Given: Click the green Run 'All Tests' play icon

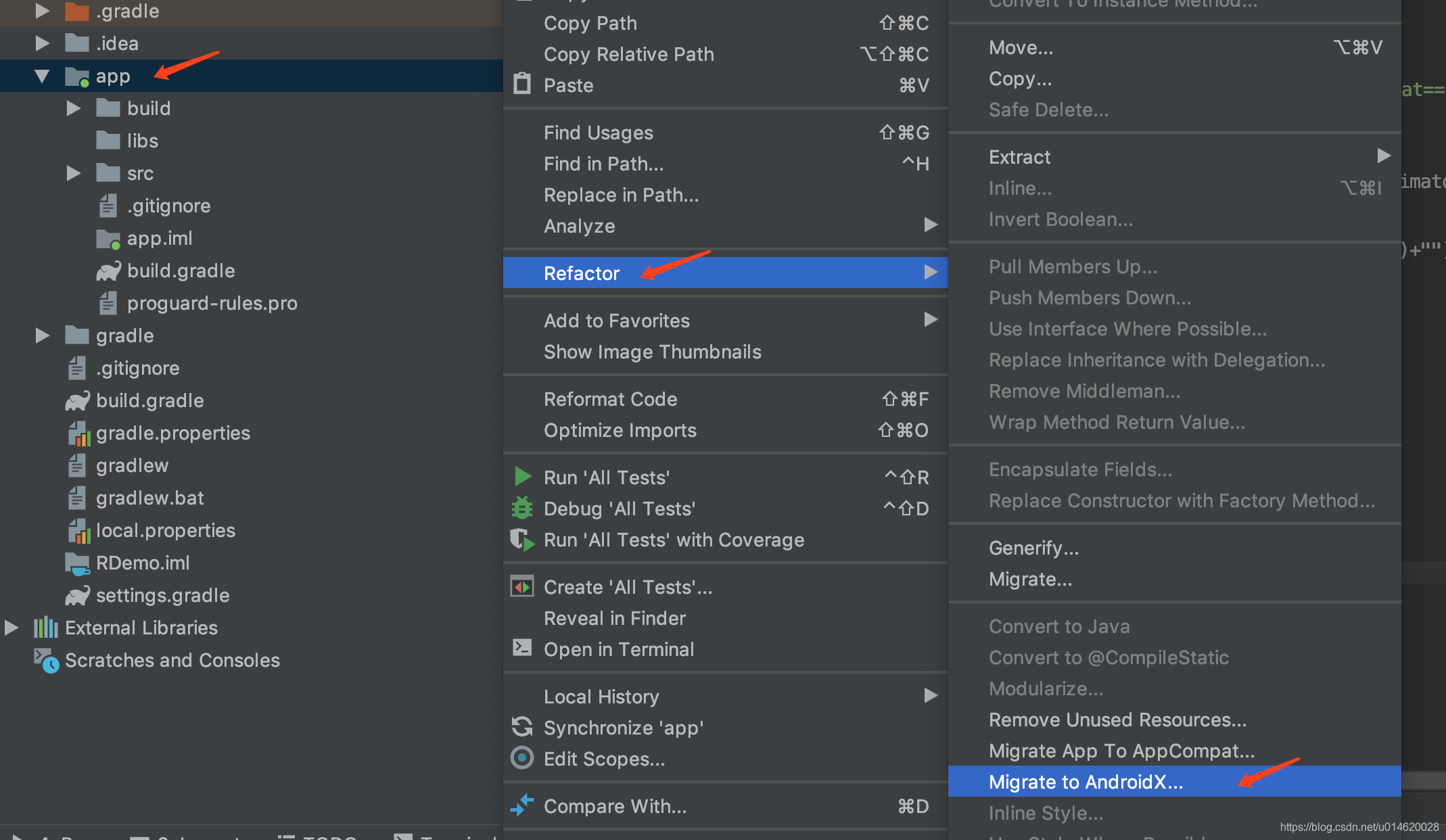Looking at the screenshot, I should coord(523,477).
